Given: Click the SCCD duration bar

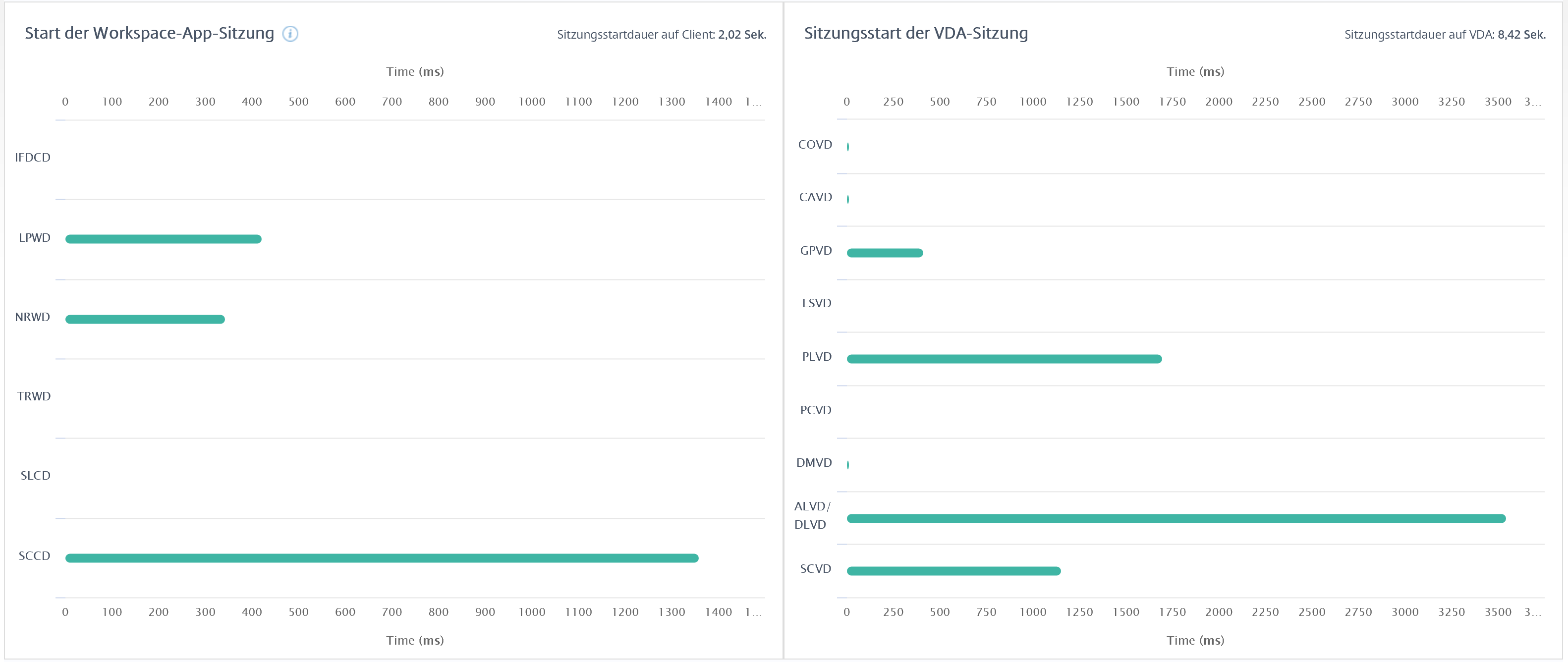Looking at the screenshot, I should (382, 558).
